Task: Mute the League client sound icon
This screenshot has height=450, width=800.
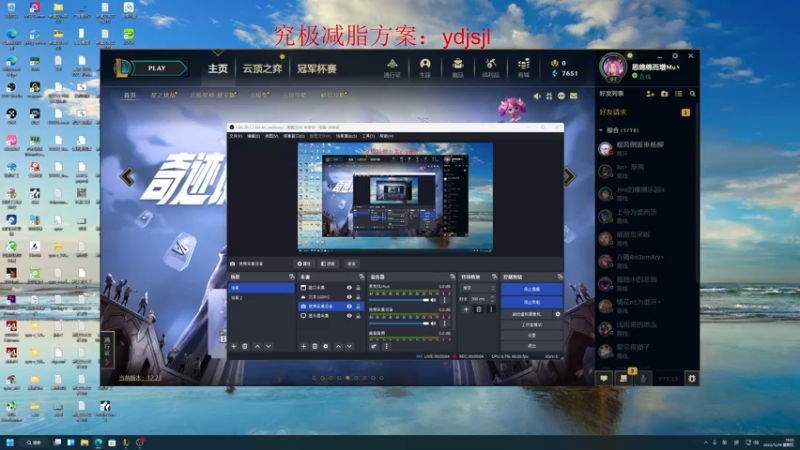Action: click(537, 95)
